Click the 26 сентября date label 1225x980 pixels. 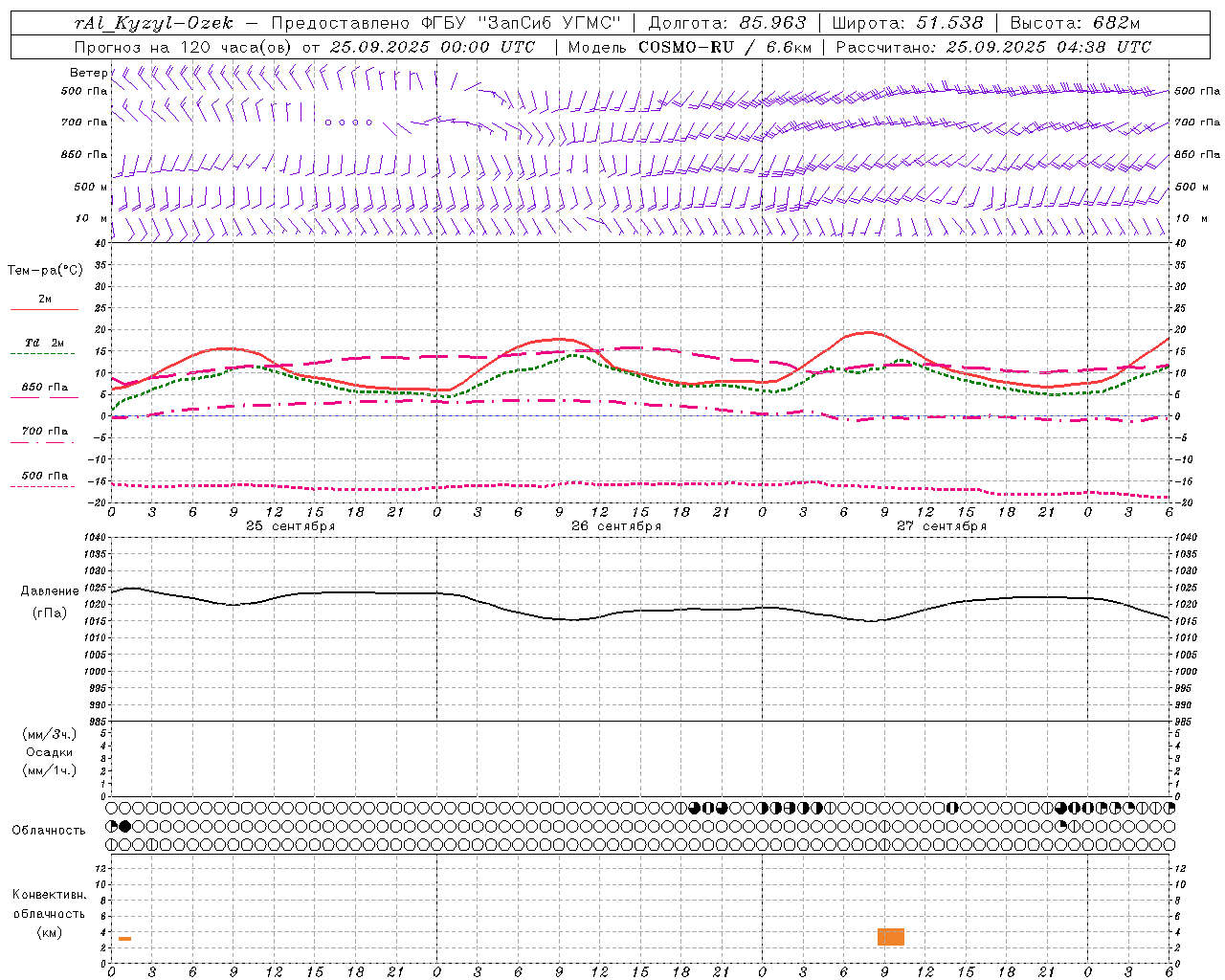click(x=616, y=526)
